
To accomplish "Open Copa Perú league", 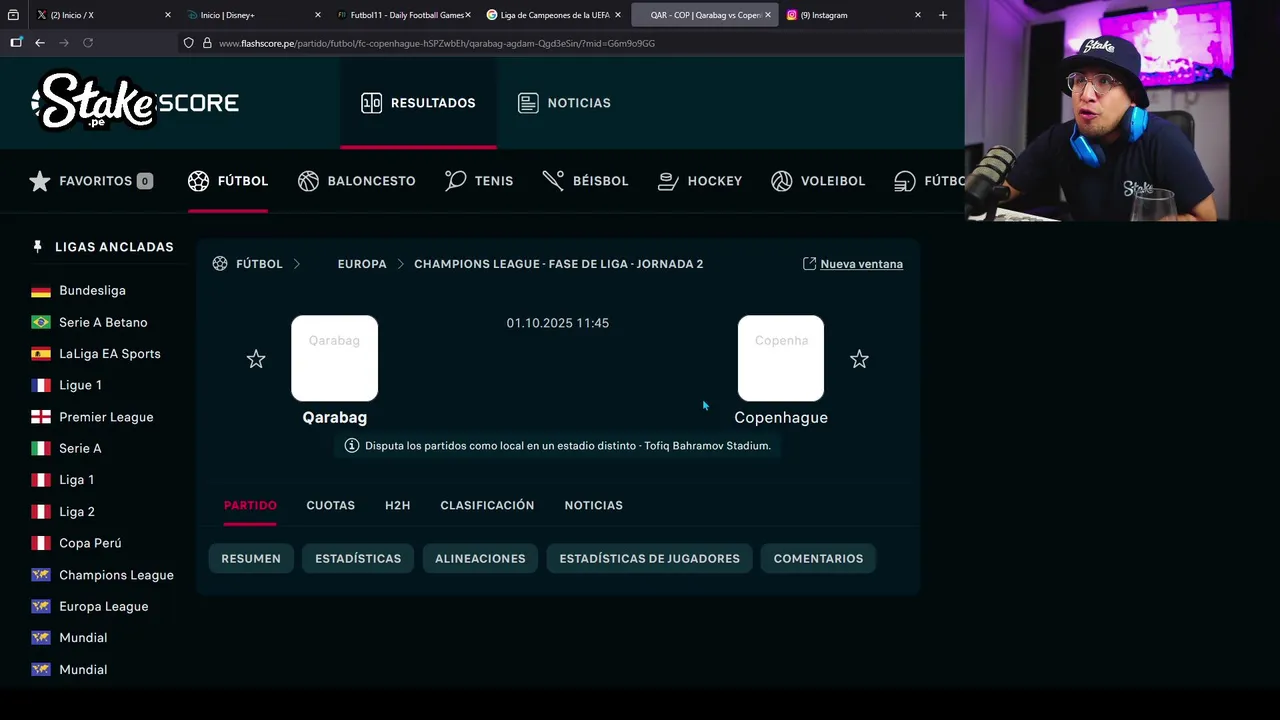I will pyautogui.click(x=90, y=543).
